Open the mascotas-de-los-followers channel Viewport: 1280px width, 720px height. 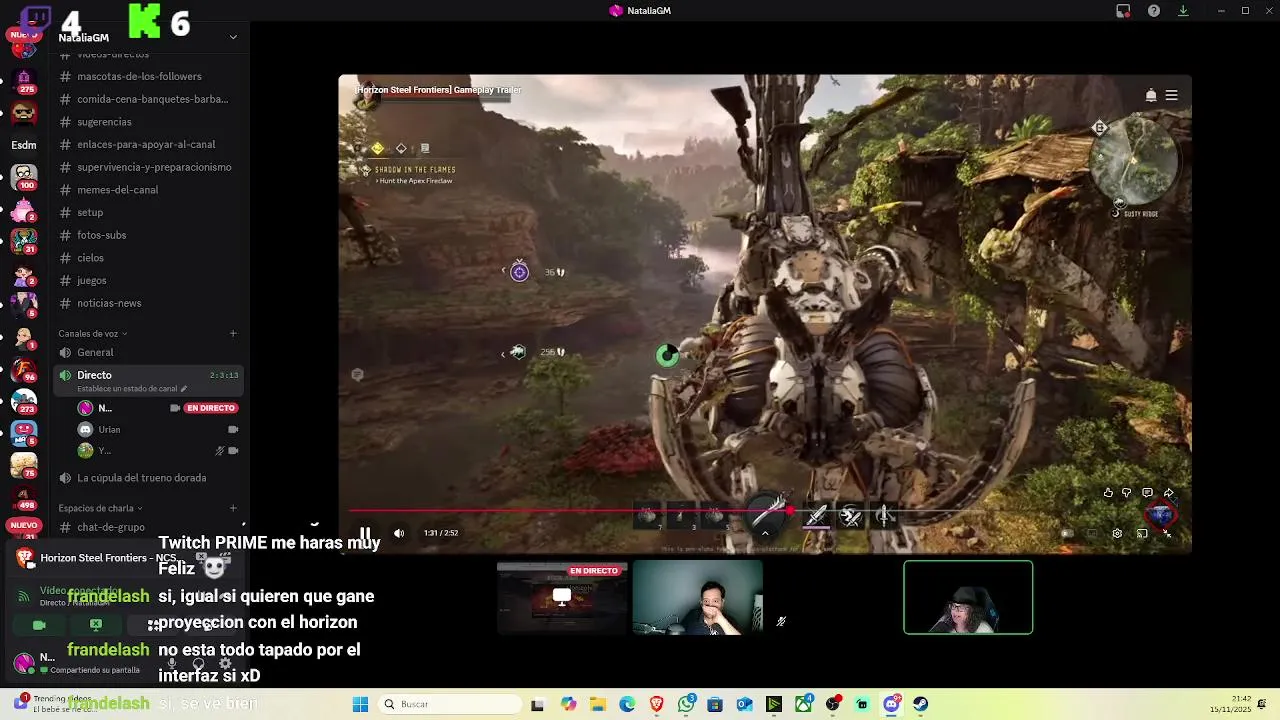point(150,76)
